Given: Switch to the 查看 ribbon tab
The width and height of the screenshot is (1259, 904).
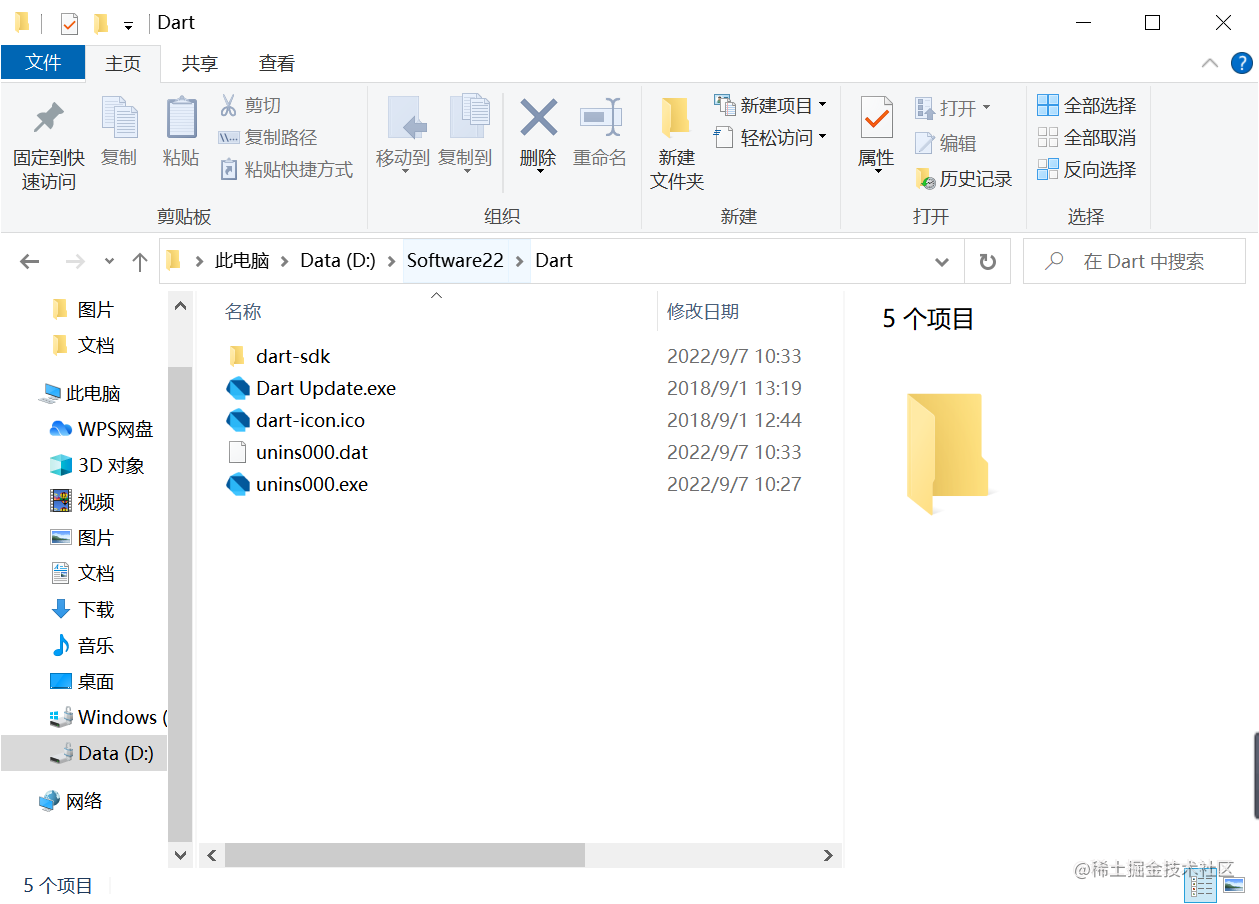Looking at the screenshot, I should tap(276, 63).
